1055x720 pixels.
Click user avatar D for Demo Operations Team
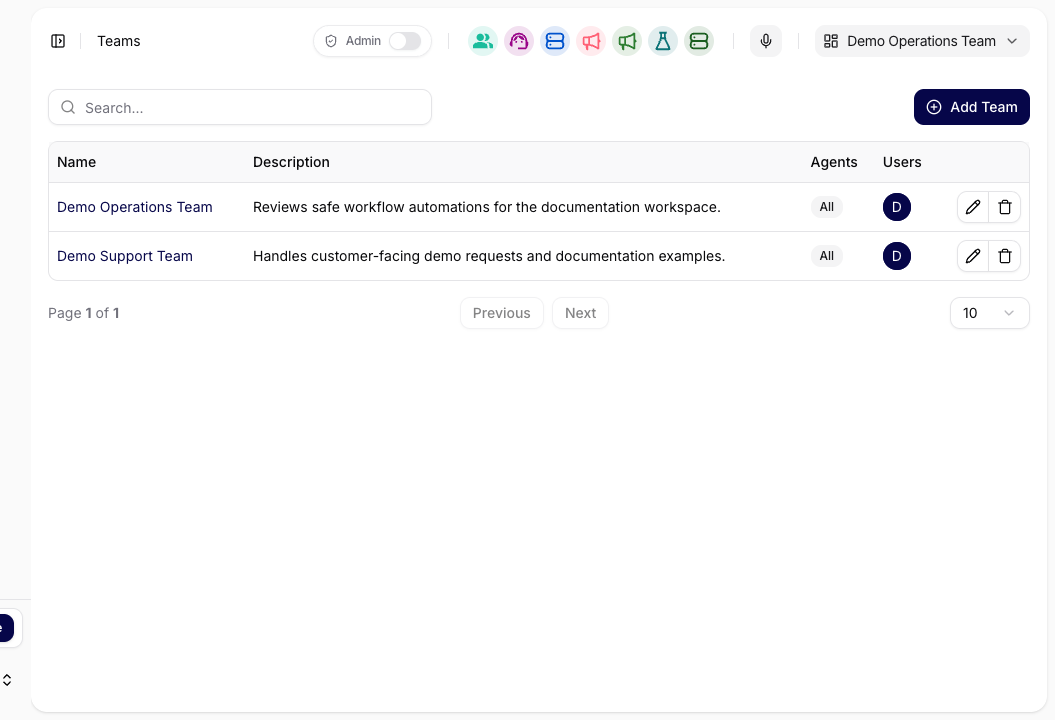[896, 207]
